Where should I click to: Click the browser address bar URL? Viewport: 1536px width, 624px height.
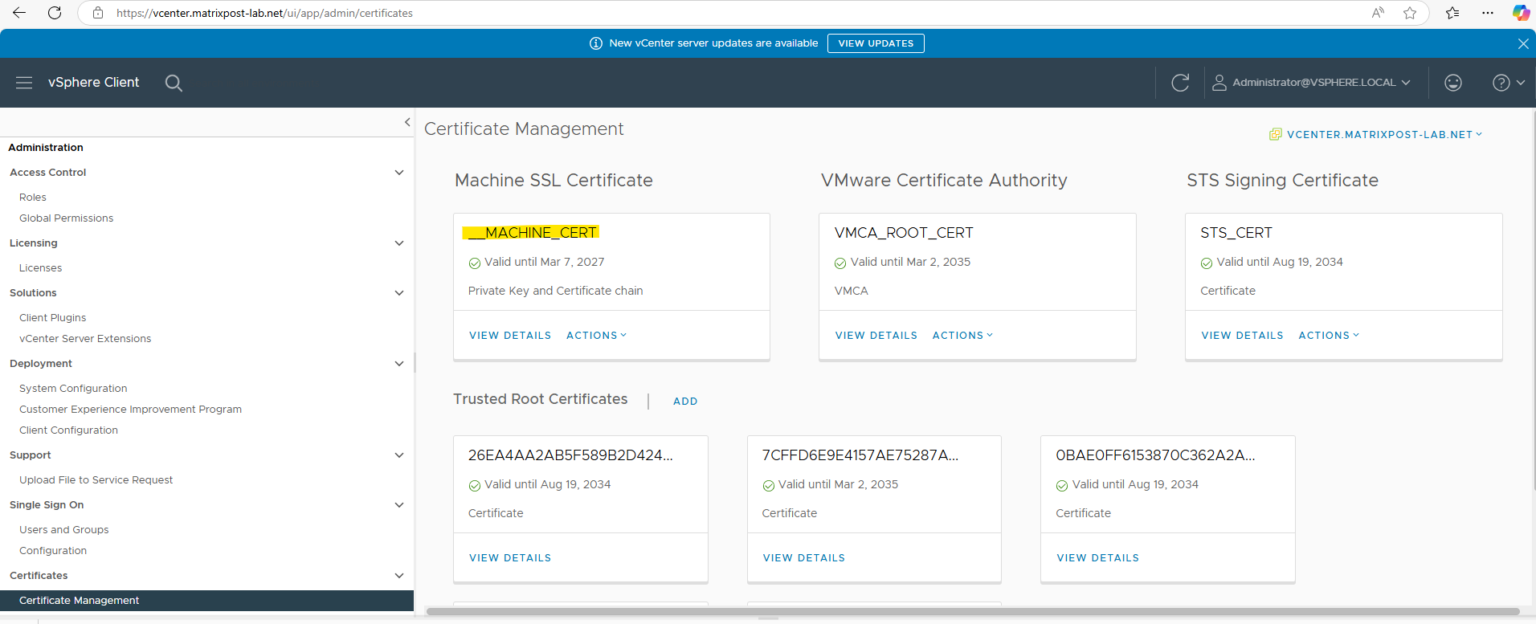tap(264, 13)
